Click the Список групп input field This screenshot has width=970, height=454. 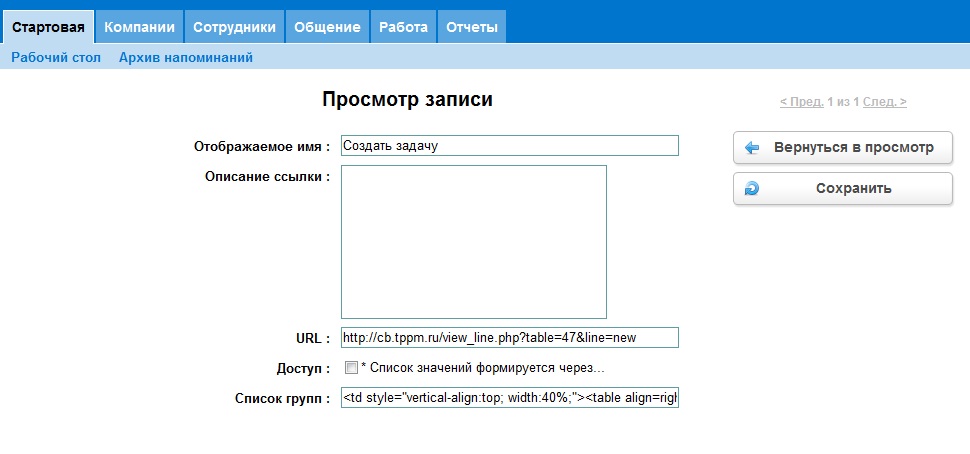point(510,398)
